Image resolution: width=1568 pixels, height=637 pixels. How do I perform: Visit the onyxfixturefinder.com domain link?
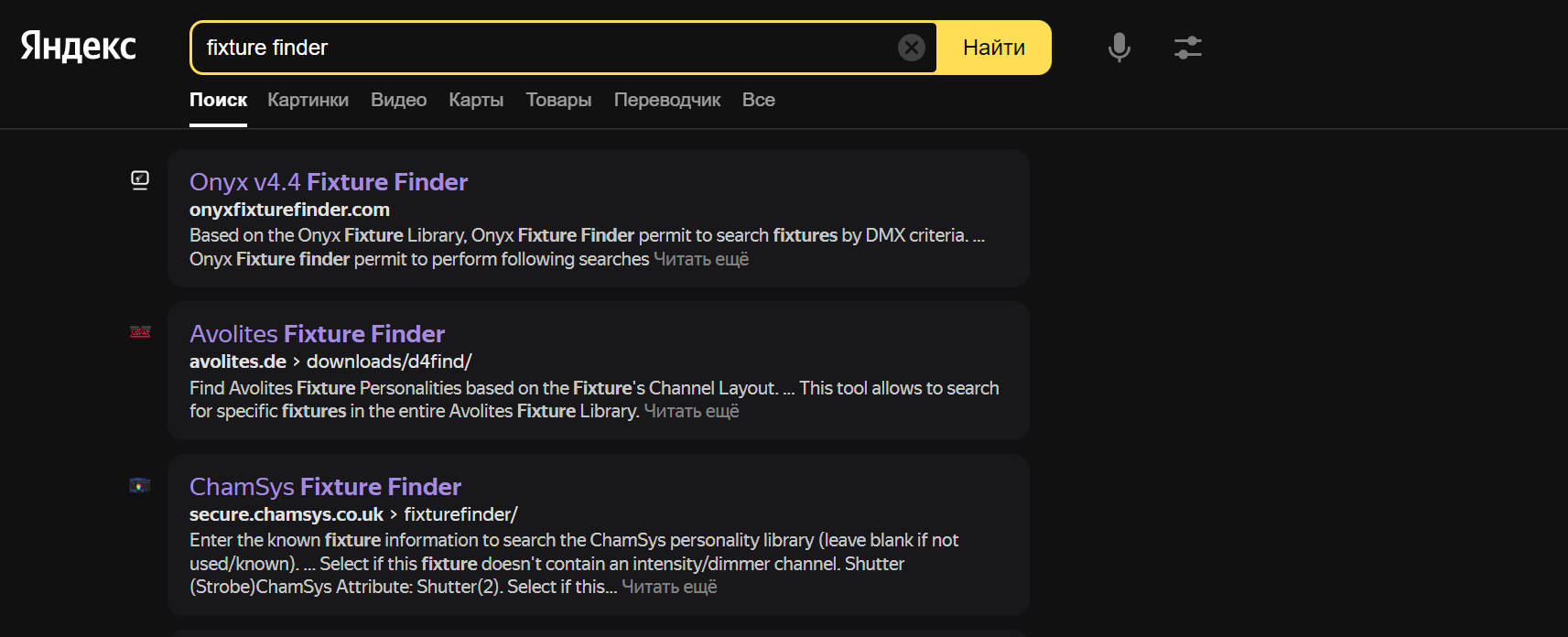289,210
